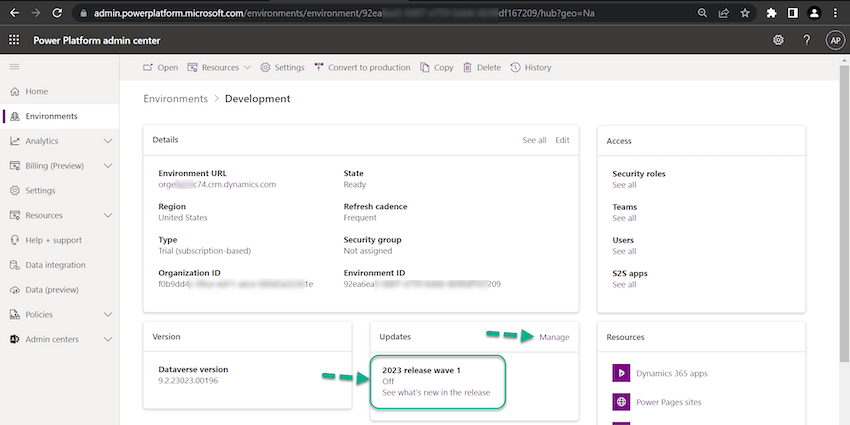Image resolution: width=850 pixels, height=425 pixels.
Task: Toggle browser side panel icon
Action: click(793, 13)
